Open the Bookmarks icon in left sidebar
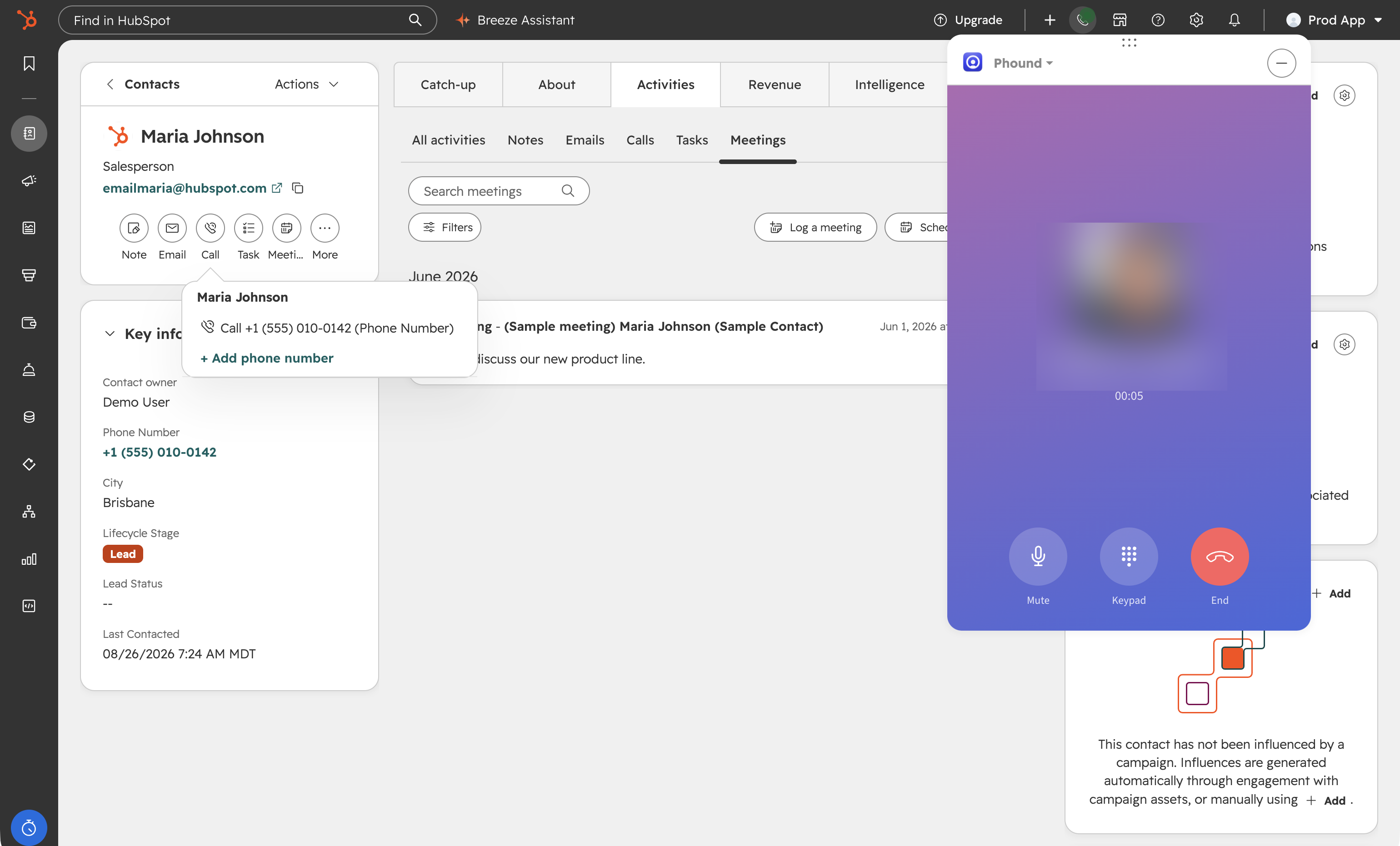This screenshot has height=846, width=1400. (x=29, y=63)
